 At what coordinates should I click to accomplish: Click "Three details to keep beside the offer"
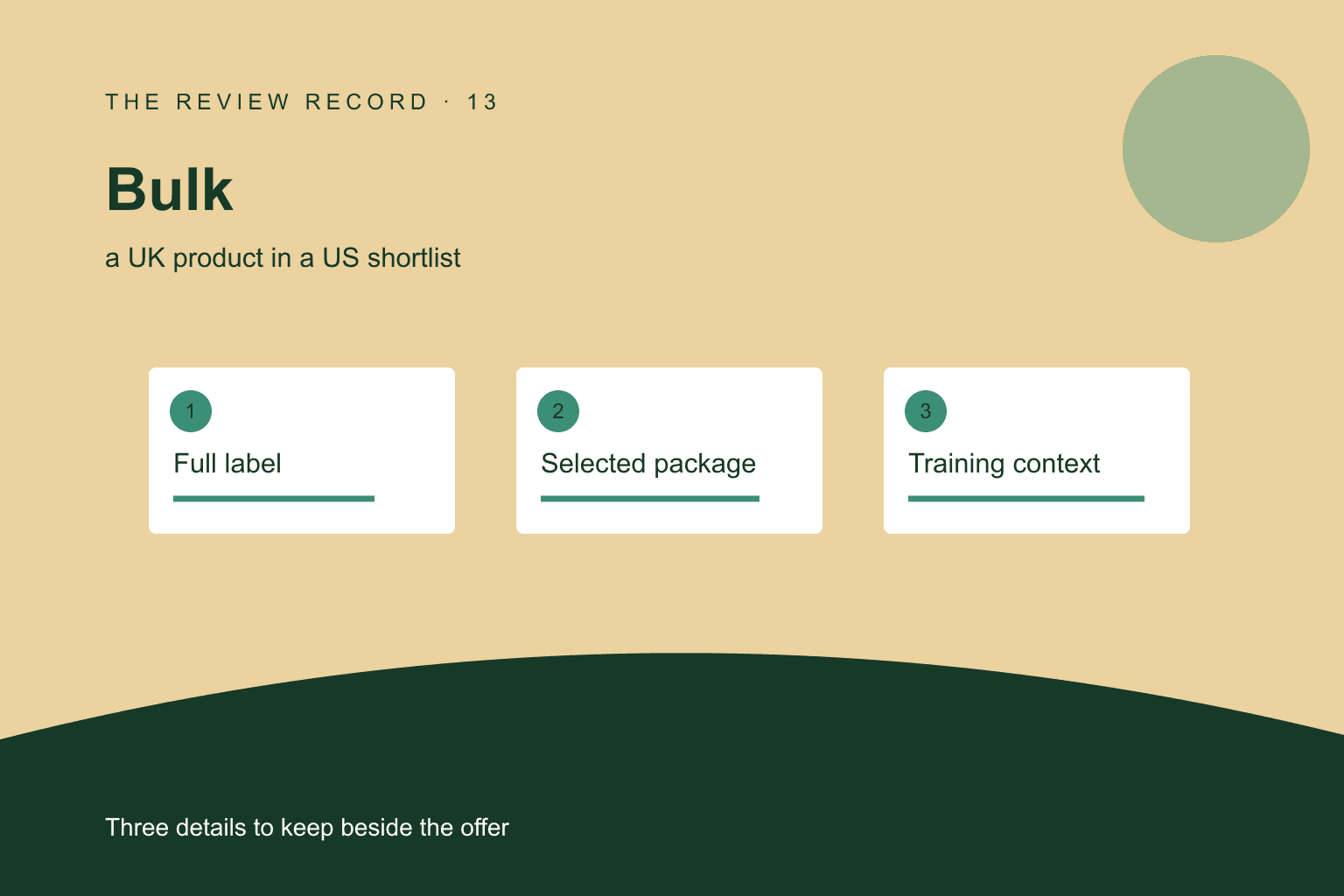(307, 828)
